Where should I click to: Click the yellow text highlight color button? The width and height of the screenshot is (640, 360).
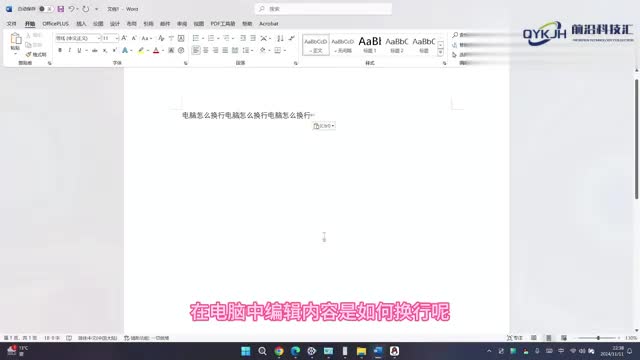[141, 50]
